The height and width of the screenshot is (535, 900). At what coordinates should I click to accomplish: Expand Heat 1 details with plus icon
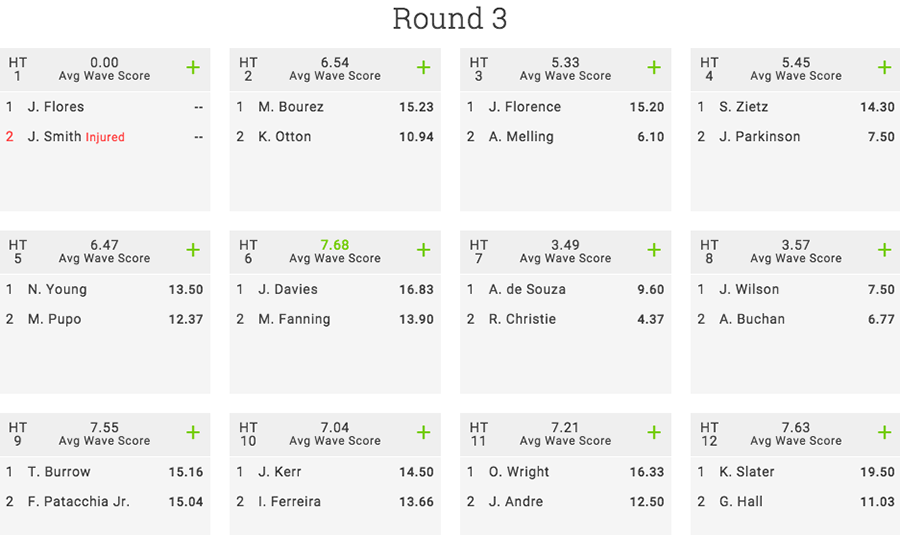pos(193,68)
